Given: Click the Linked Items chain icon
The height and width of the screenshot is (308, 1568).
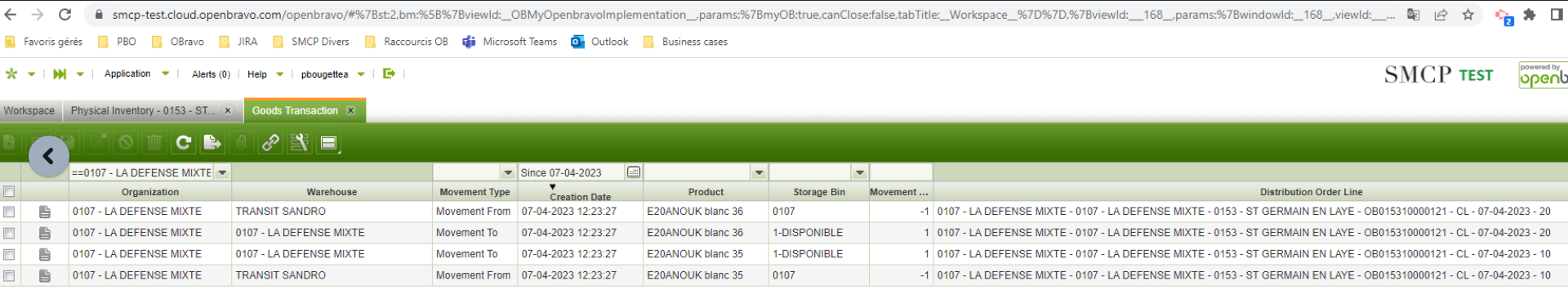Looking at the screenshot, I should [270, 143].
